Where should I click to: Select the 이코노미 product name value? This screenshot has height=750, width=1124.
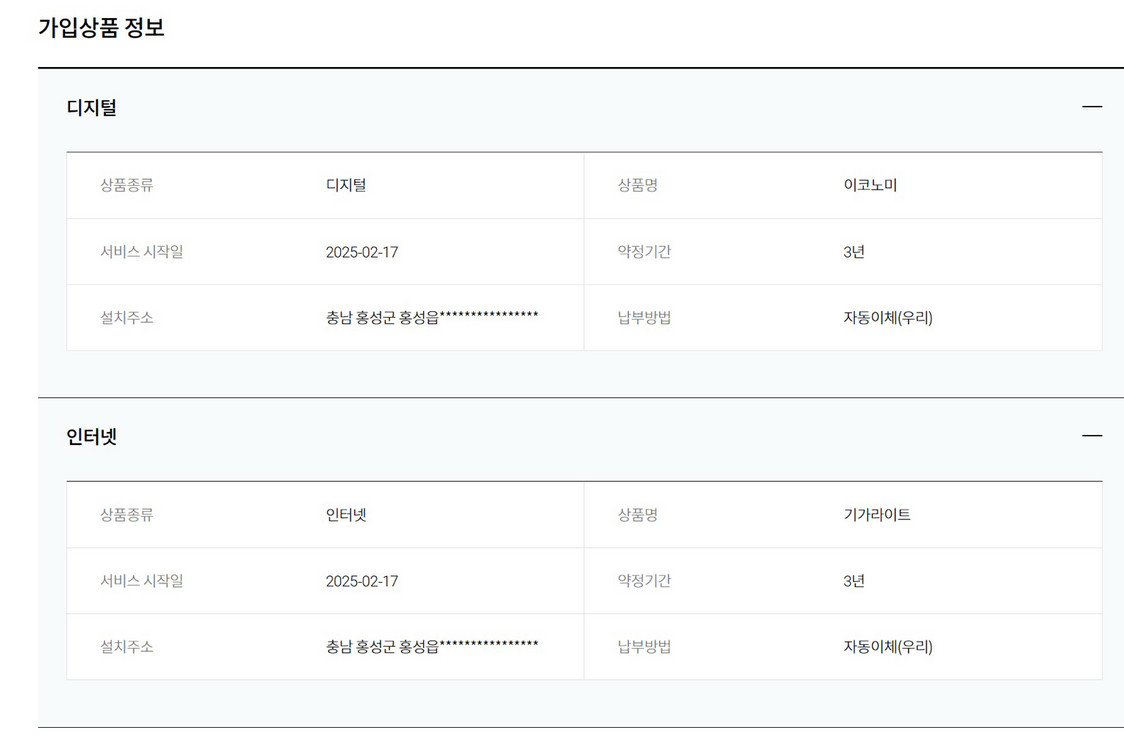(870, 185)
